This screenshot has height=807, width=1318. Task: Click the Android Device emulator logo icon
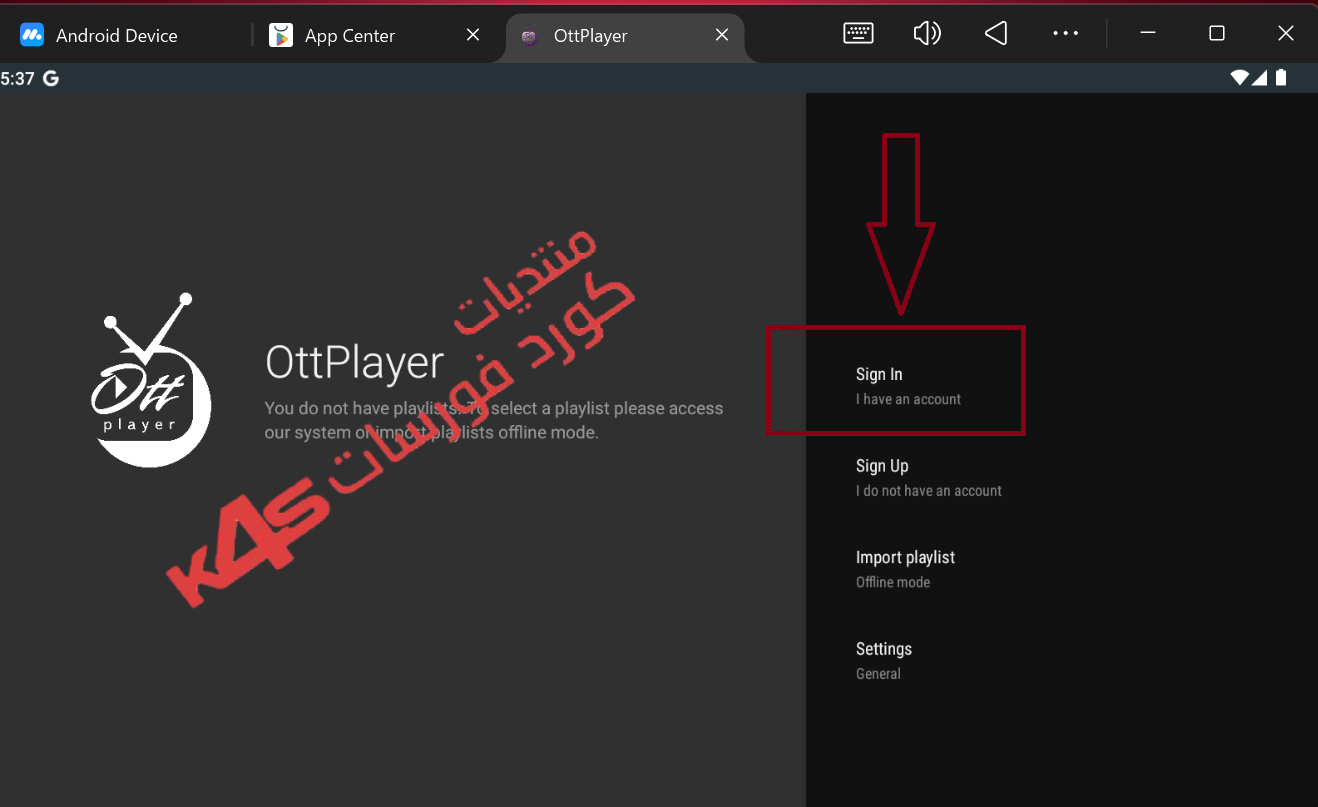(32, 35)
